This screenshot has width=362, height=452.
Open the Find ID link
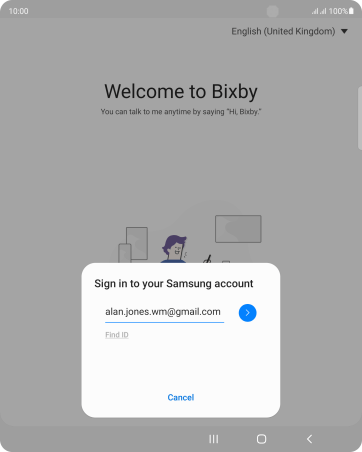tap(117, 335)
